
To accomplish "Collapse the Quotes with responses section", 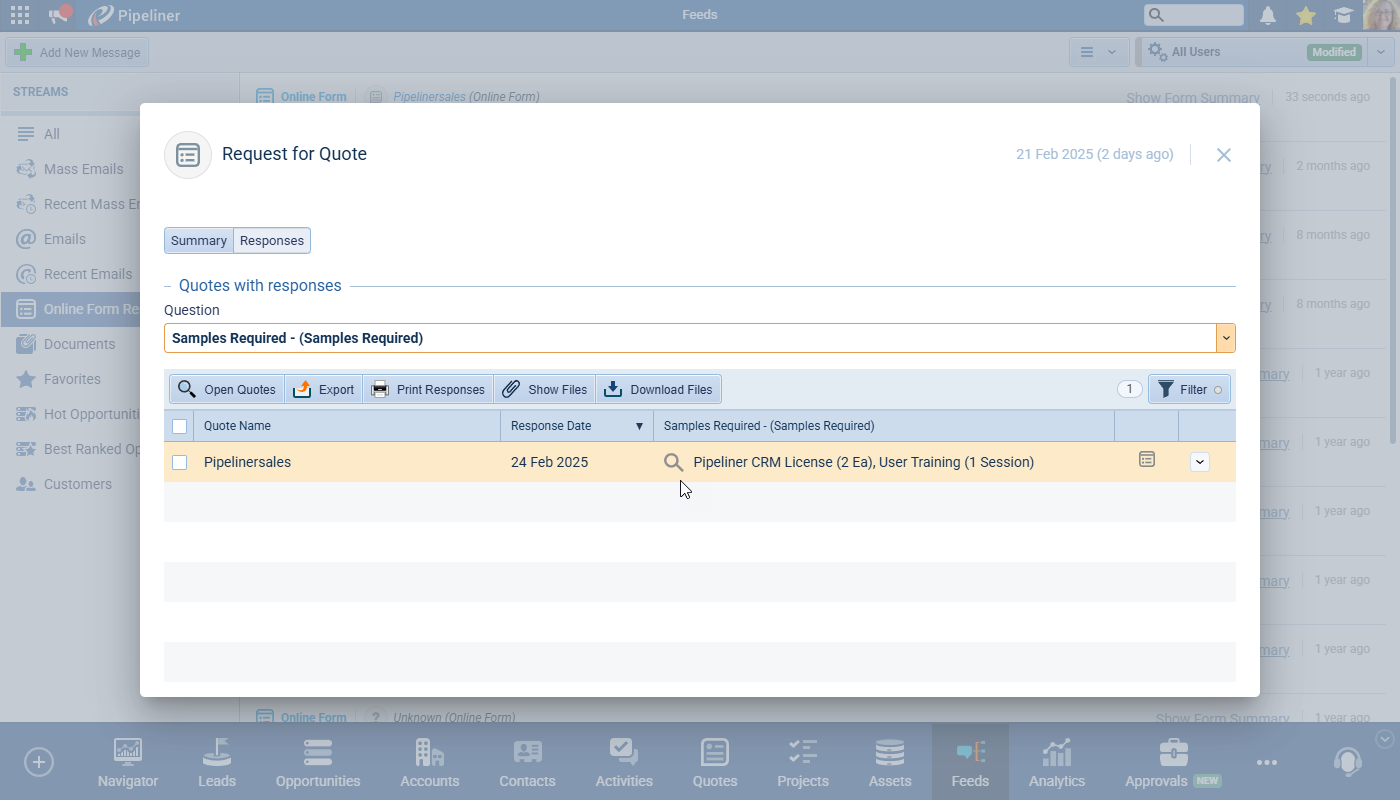I will [x=168, y=286].
